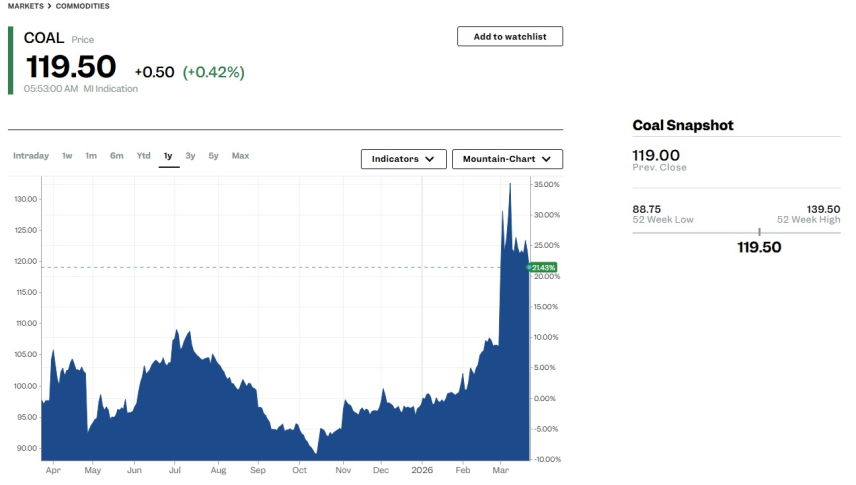Click the Add to watchlist button
The width and height of the screenshot is (856, 485).
click(x=510, y=36)
